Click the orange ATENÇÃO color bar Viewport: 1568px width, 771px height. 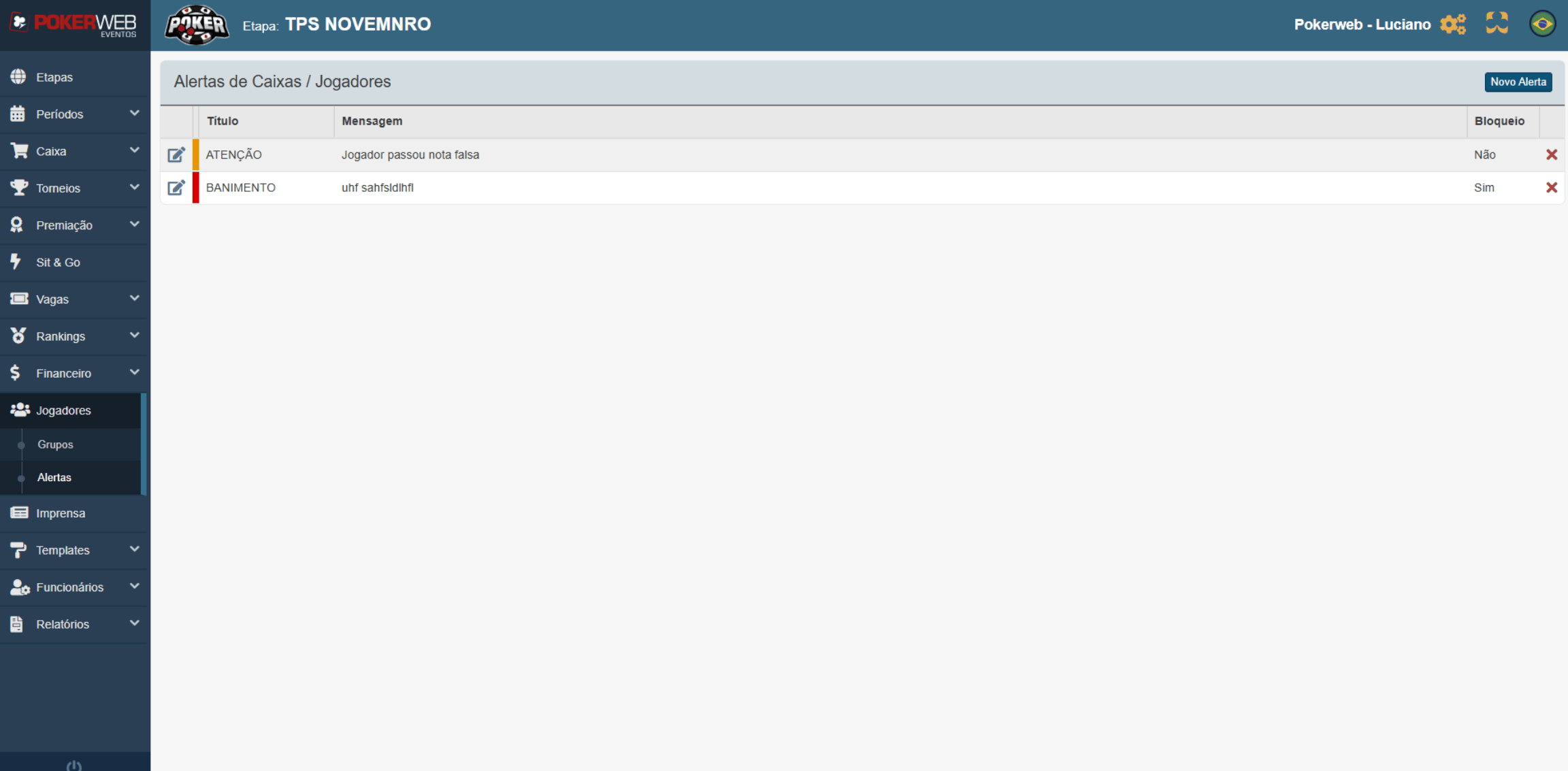196,155
